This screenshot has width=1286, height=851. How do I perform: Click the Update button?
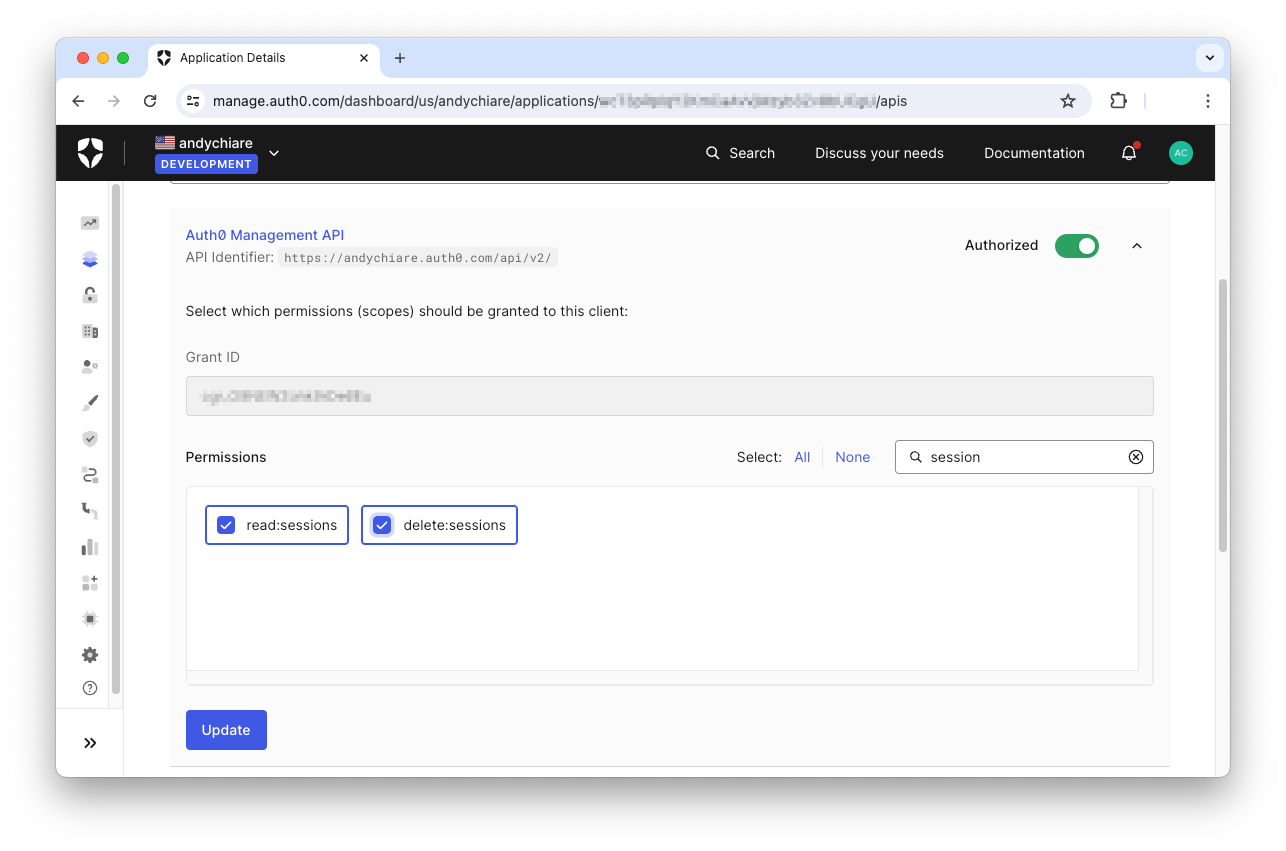coord(226,730)
